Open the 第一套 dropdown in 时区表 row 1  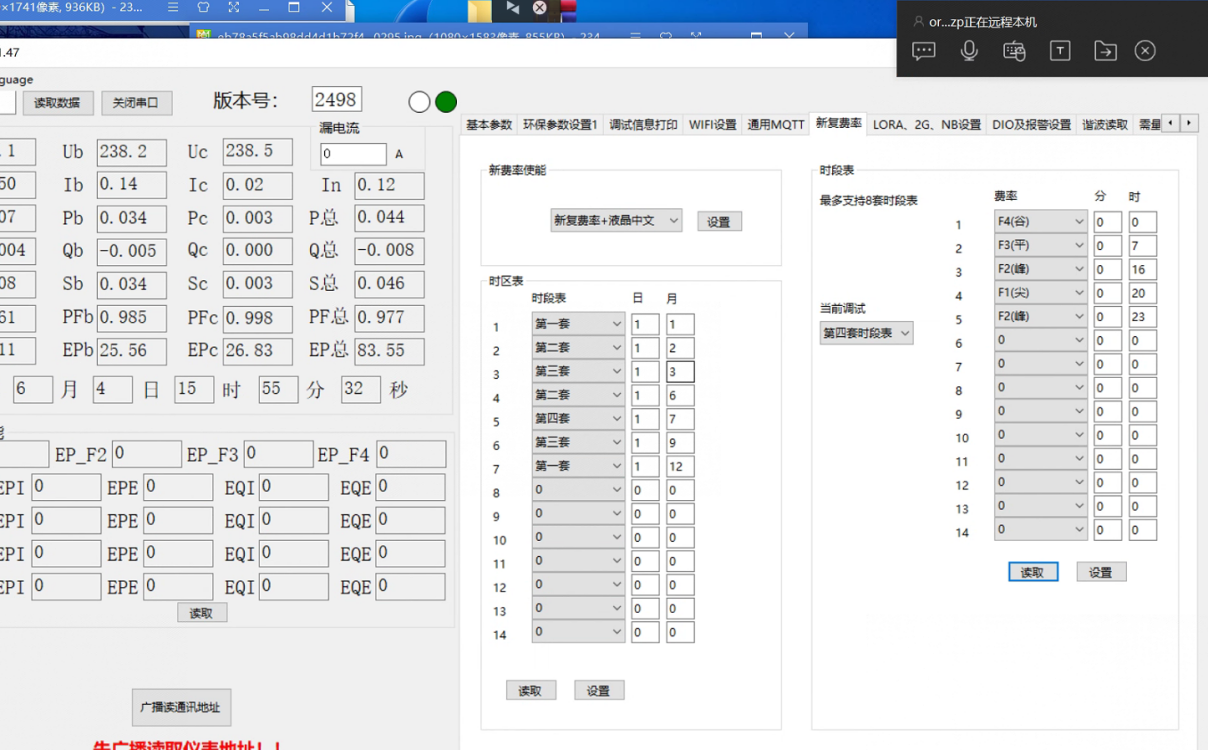point(578,323)
